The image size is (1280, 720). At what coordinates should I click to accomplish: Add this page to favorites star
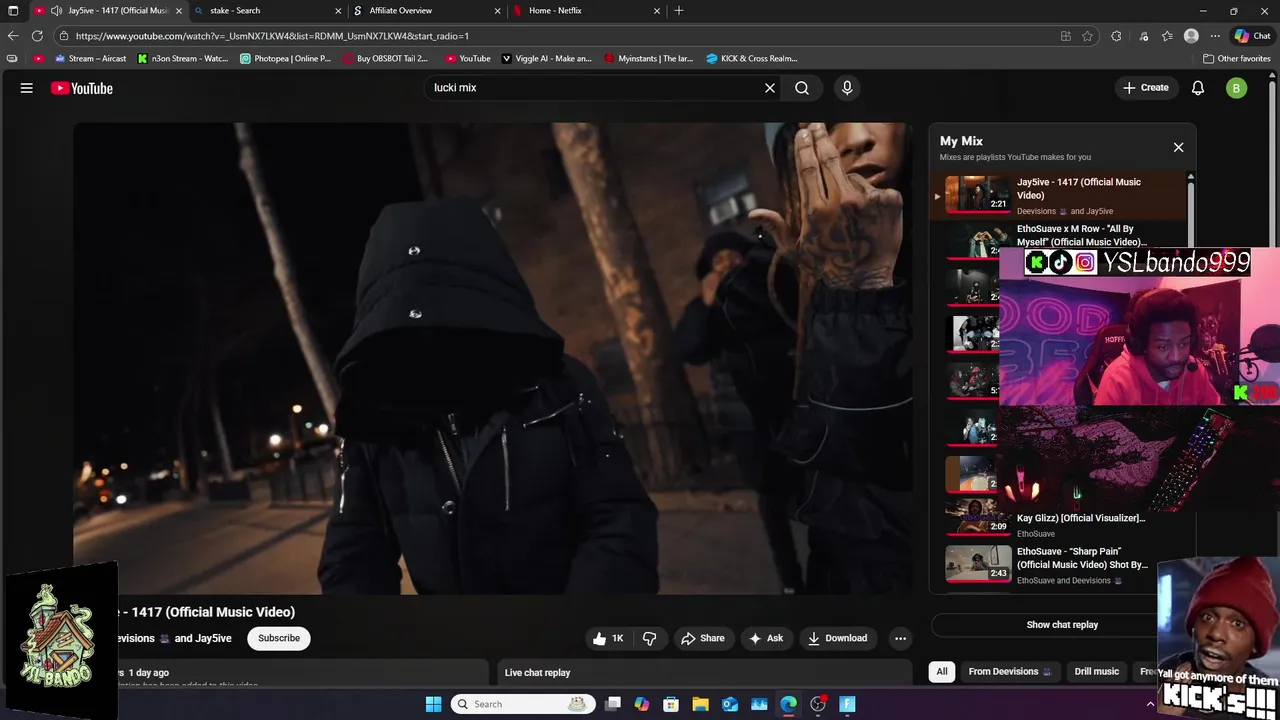coord(1087,36)
